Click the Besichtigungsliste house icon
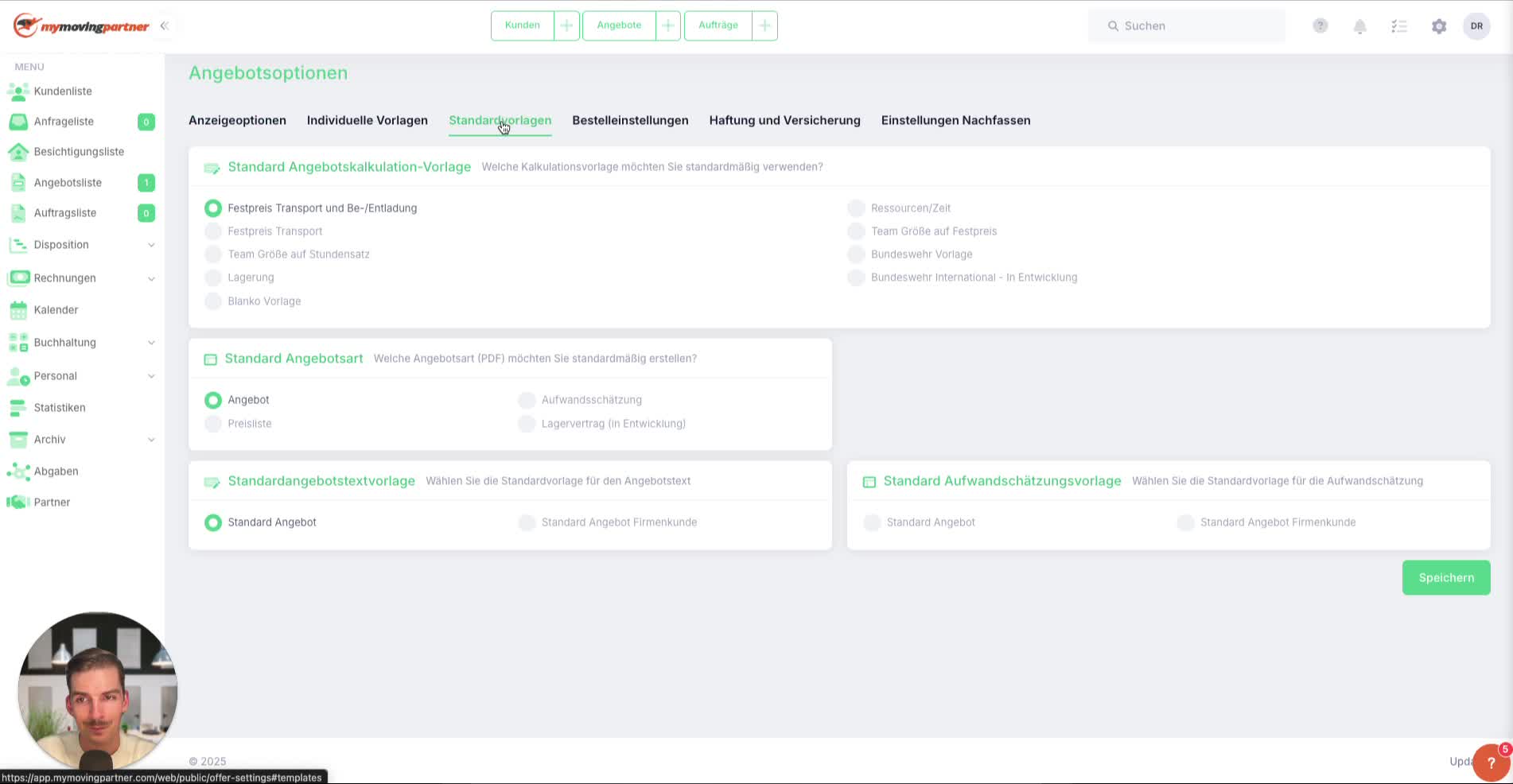 pos(18,152)
